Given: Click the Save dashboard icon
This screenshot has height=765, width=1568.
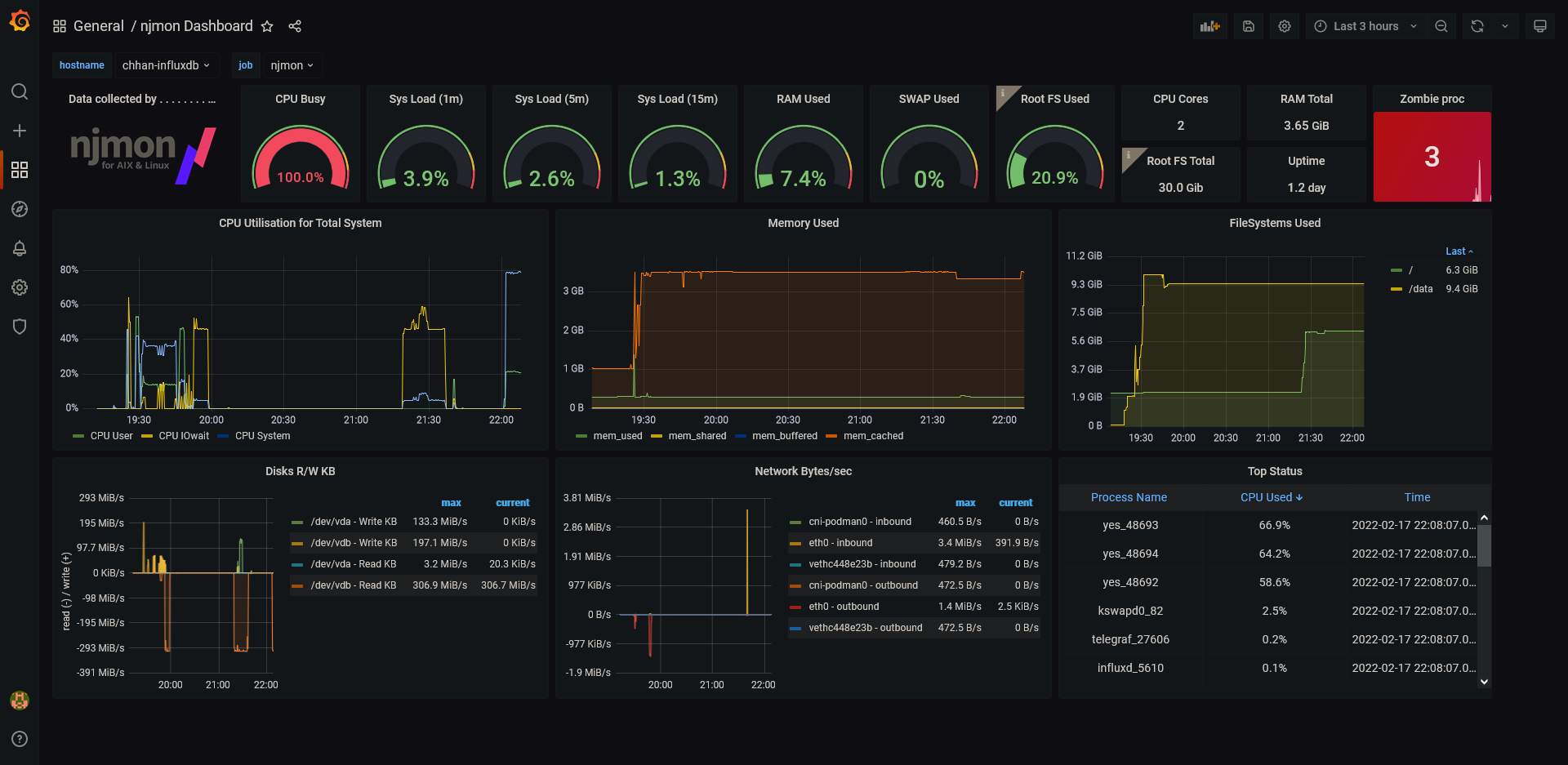Looking at the screenshot, I should coord(1249,26).
